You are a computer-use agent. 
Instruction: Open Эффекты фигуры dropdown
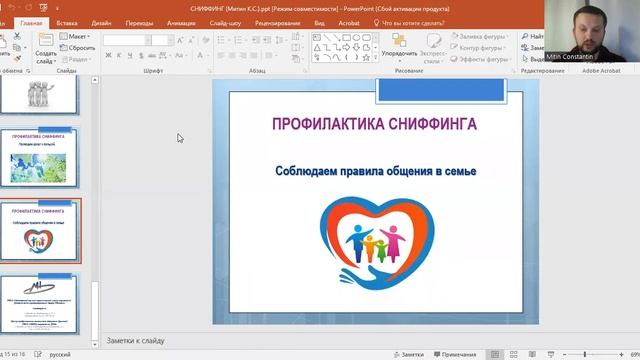[480, 59]
